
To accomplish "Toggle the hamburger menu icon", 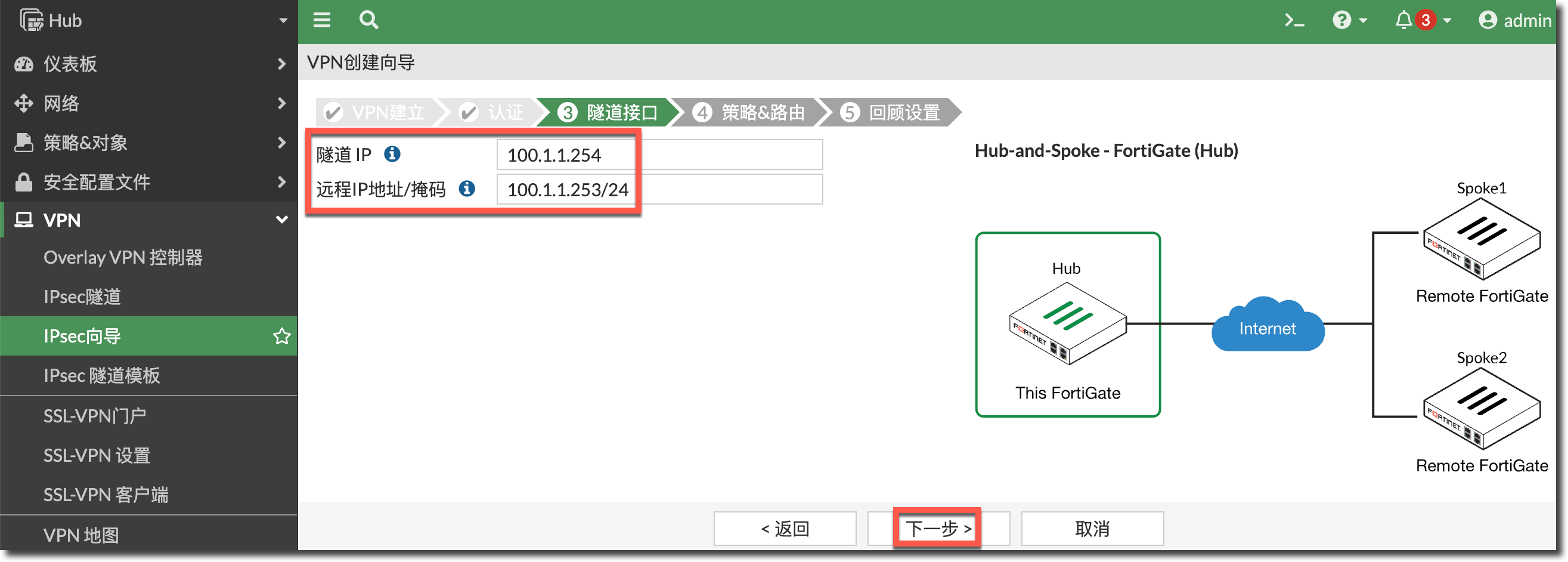I will 321,20.
